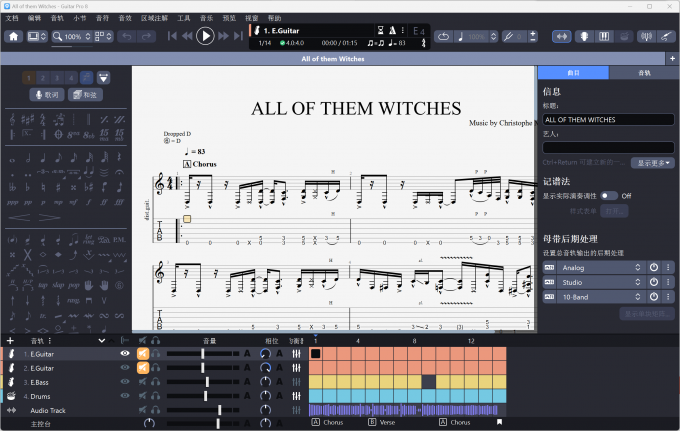Click the 歌词 lyrics button
The height and width of the screenshot is (431, 680).
pyautogui.click(x=46, y=95)
